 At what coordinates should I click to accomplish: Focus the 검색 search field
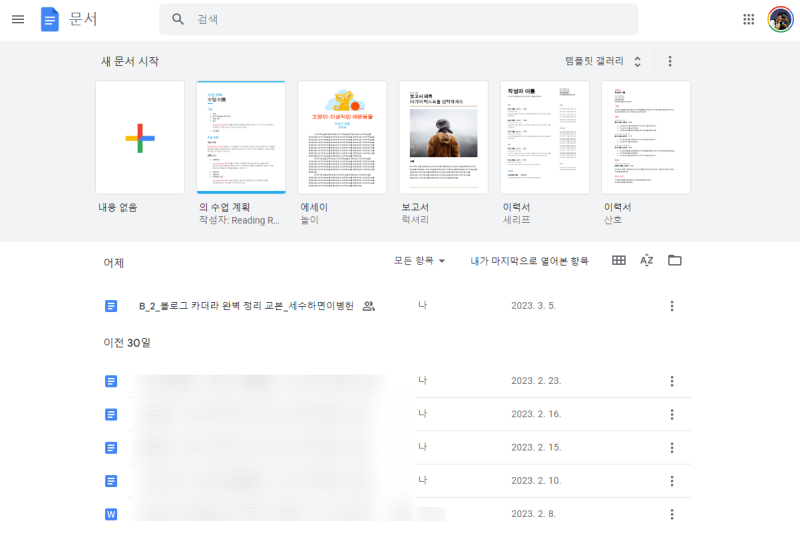click(x=398, y=19)
